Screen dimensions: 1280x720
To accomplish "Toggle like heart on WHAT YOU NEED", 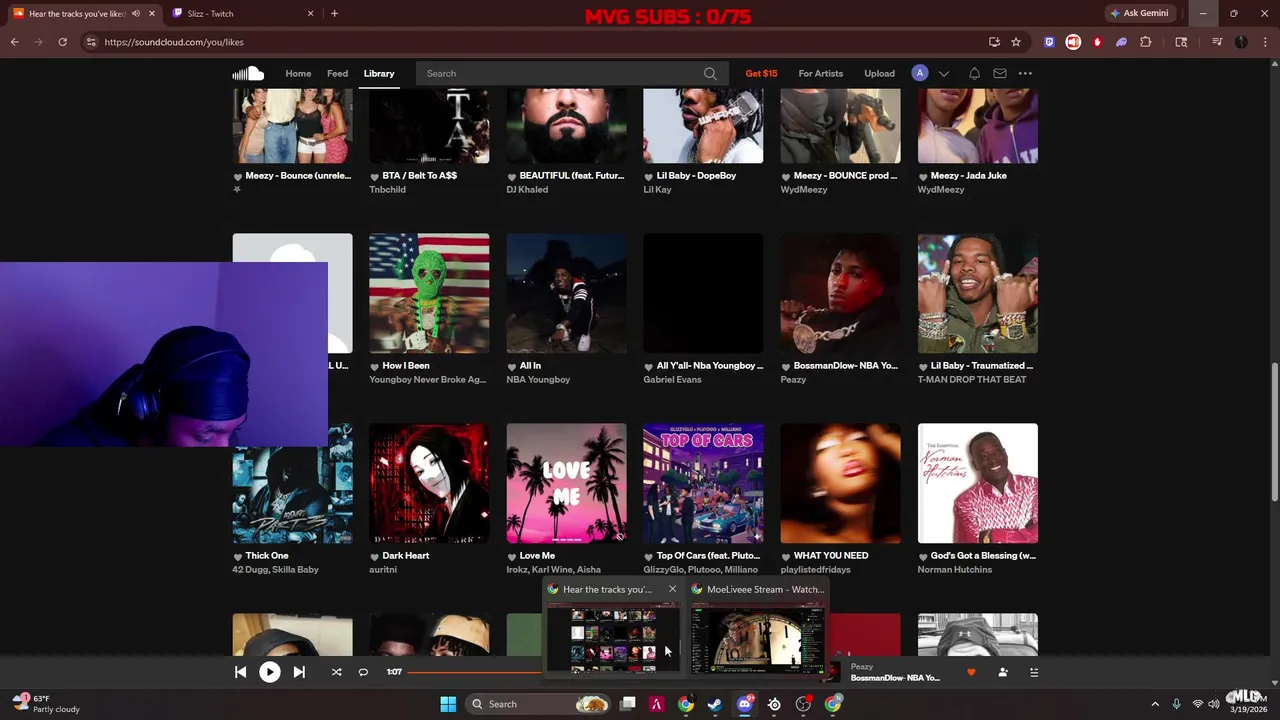I will [786, 556].
